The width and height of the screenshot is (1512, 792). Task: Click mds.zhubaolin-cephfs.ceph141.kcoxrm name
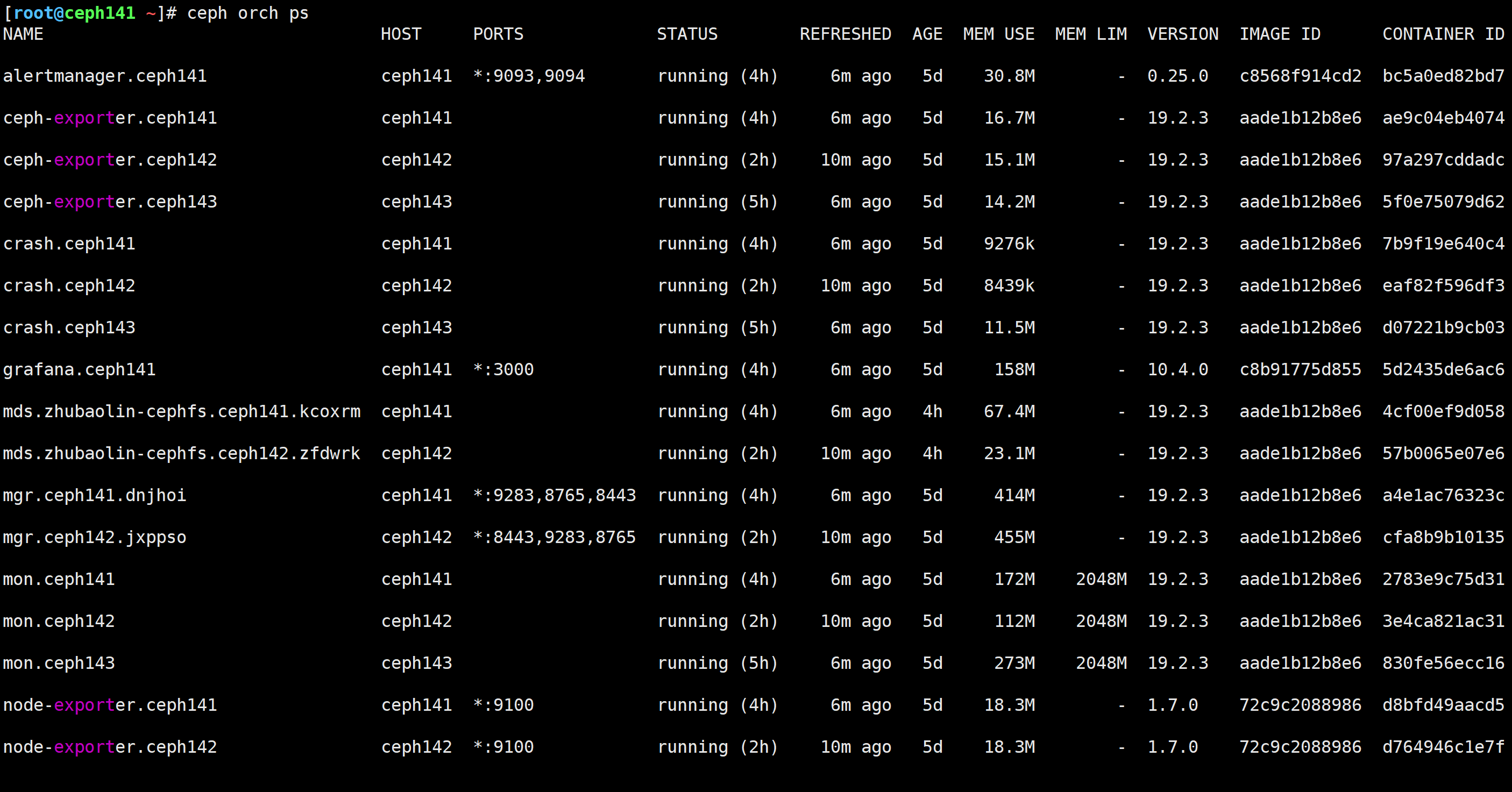[182, 411]
